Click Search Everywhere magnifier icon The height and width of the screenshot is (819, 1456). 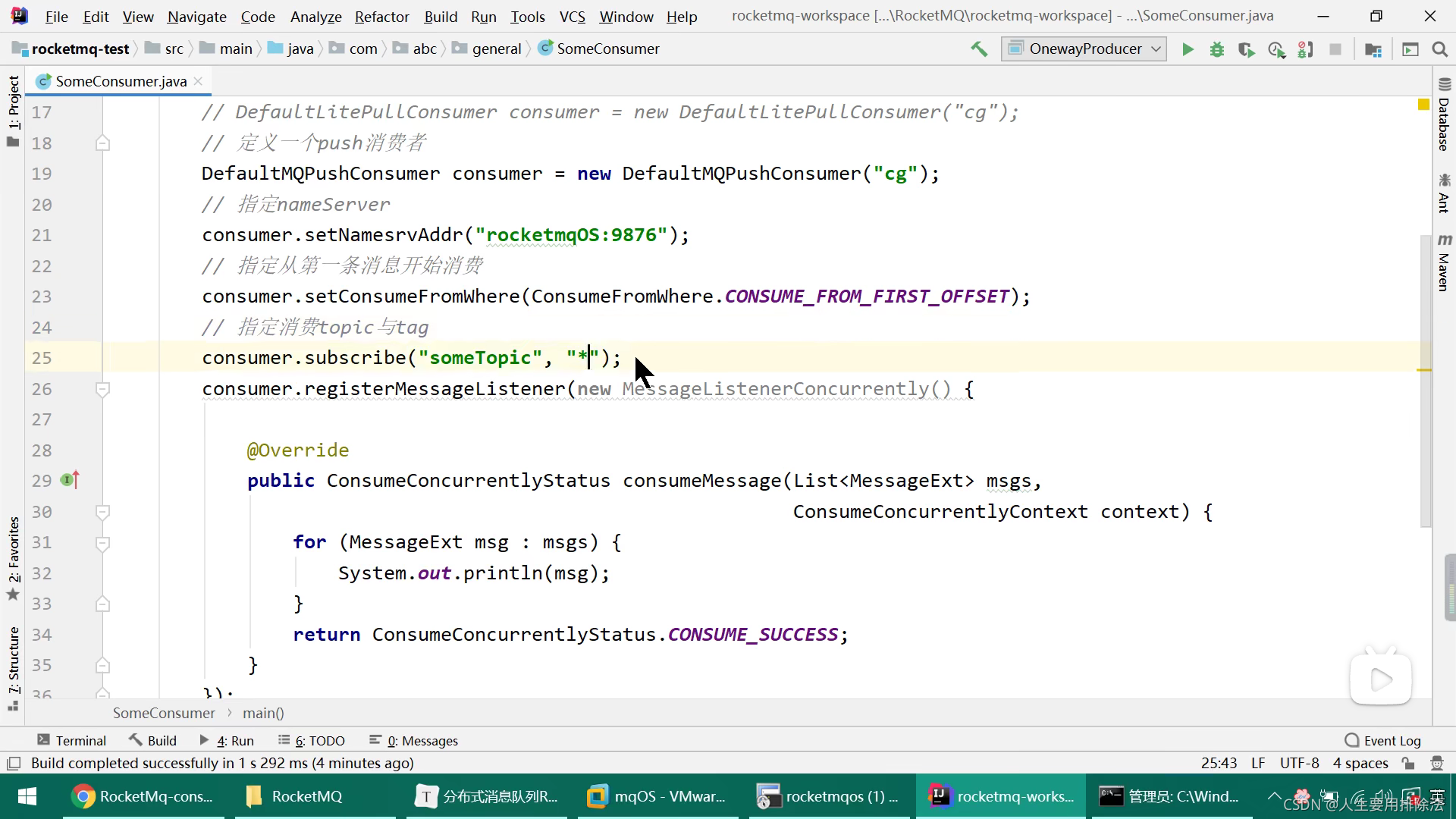(x=1439, y=49)
